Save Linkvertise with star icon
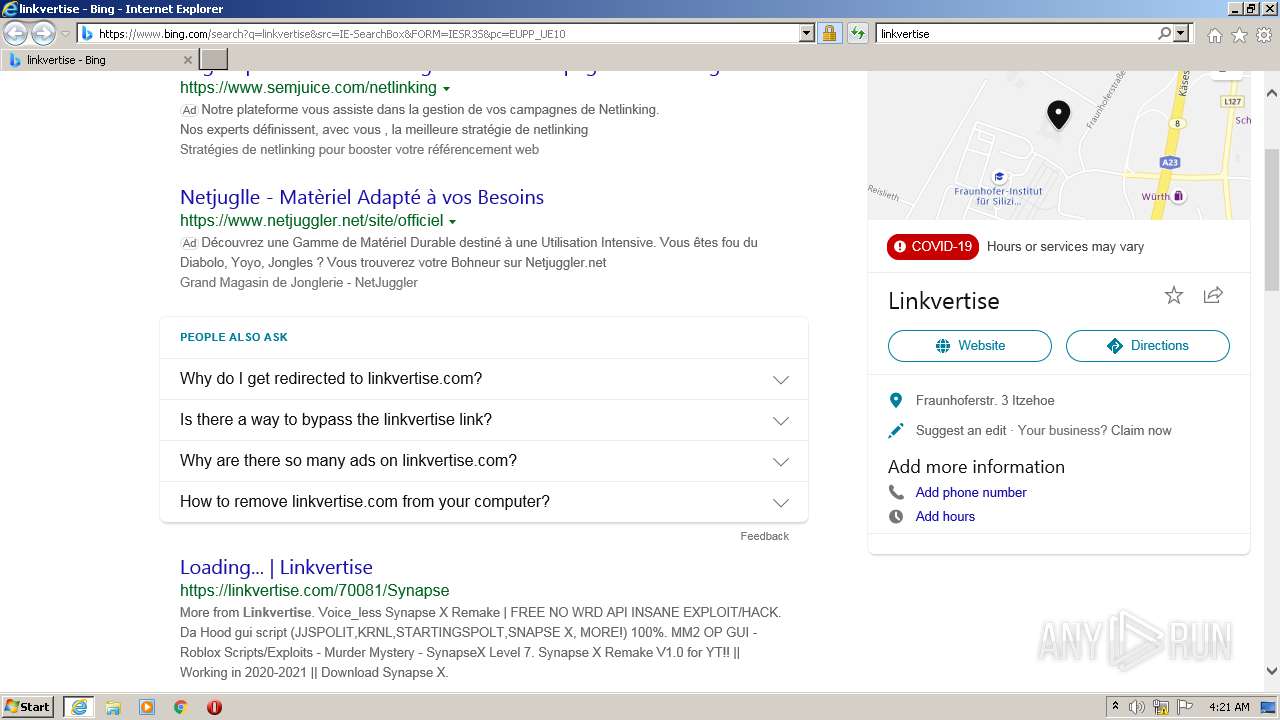Viewport: 1280px width, 720px height. [x=1174, y=295]
